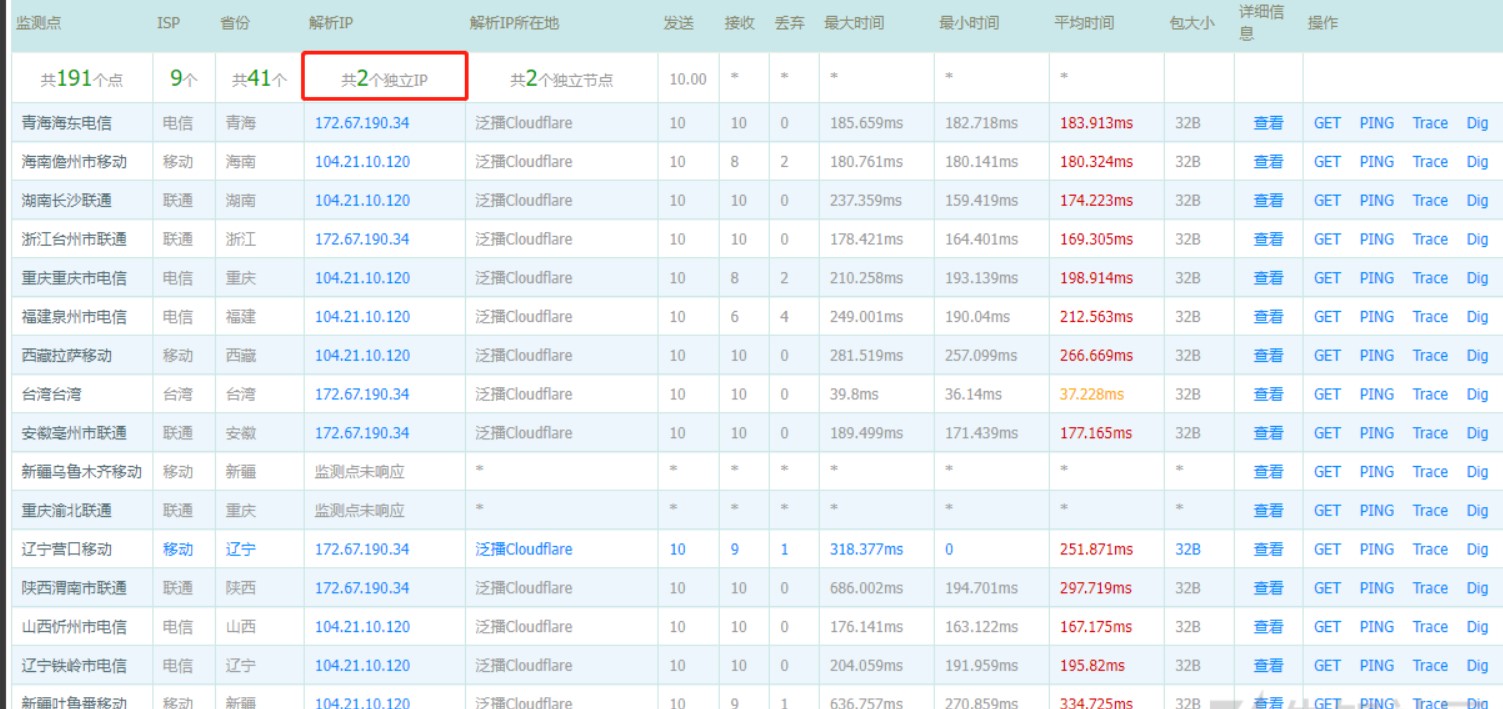Open IP 104.21.10.120 in 辽宁铁岭市电信 row
1503x709 pixels.
[362, 665]
